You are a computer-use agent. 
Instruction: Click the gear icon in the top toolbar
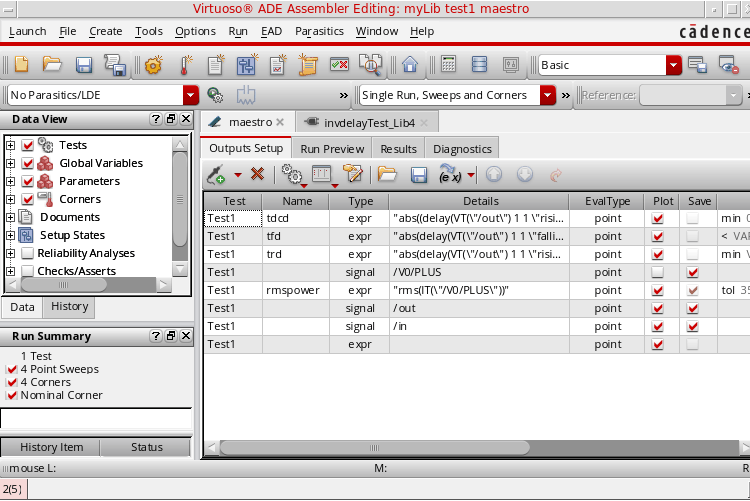coord(153,65)
